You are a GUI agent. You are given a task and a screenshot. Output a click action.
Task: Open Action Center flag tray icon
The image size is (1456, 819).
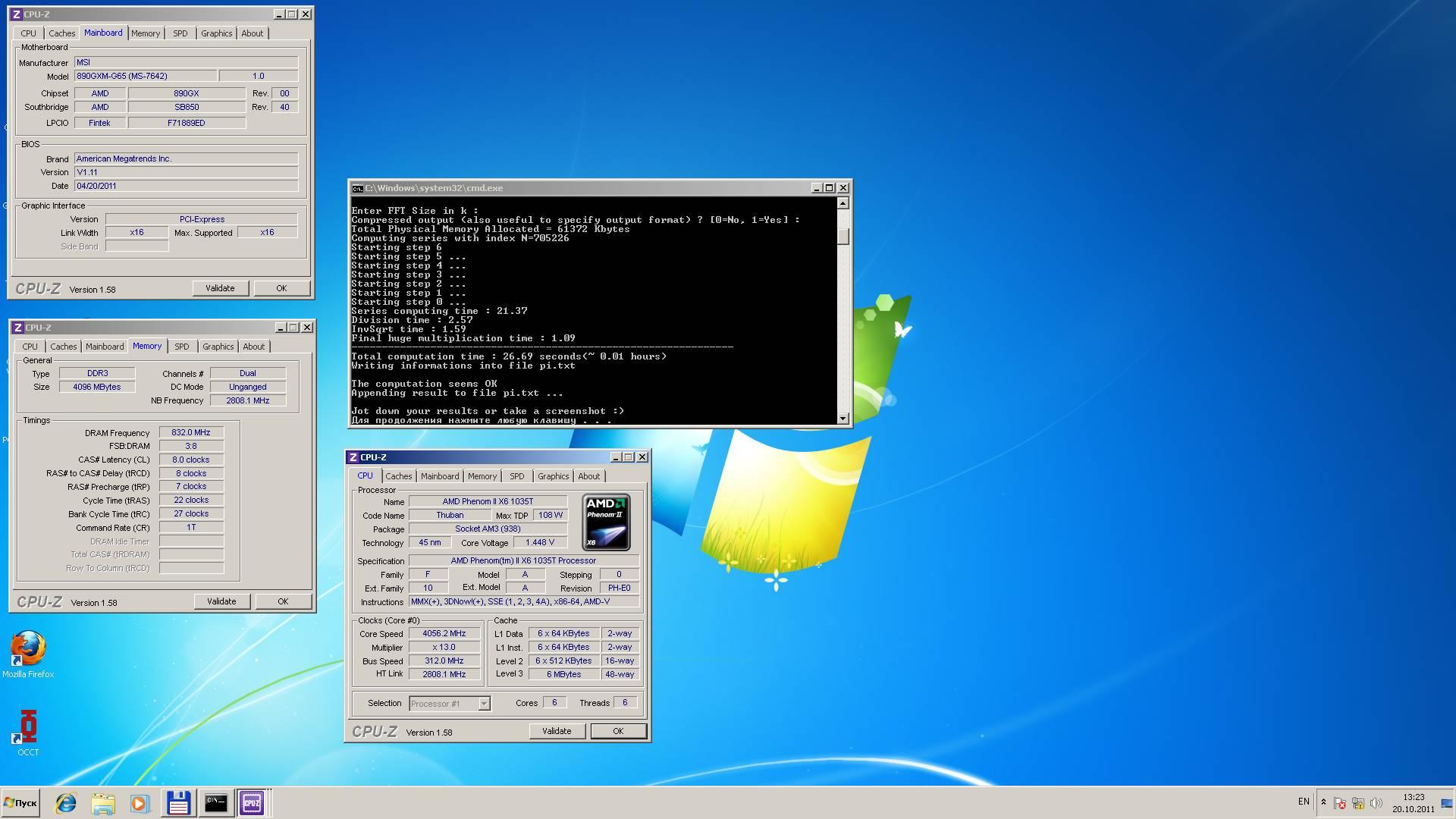pyautogui.click(x=1340, y=802)
